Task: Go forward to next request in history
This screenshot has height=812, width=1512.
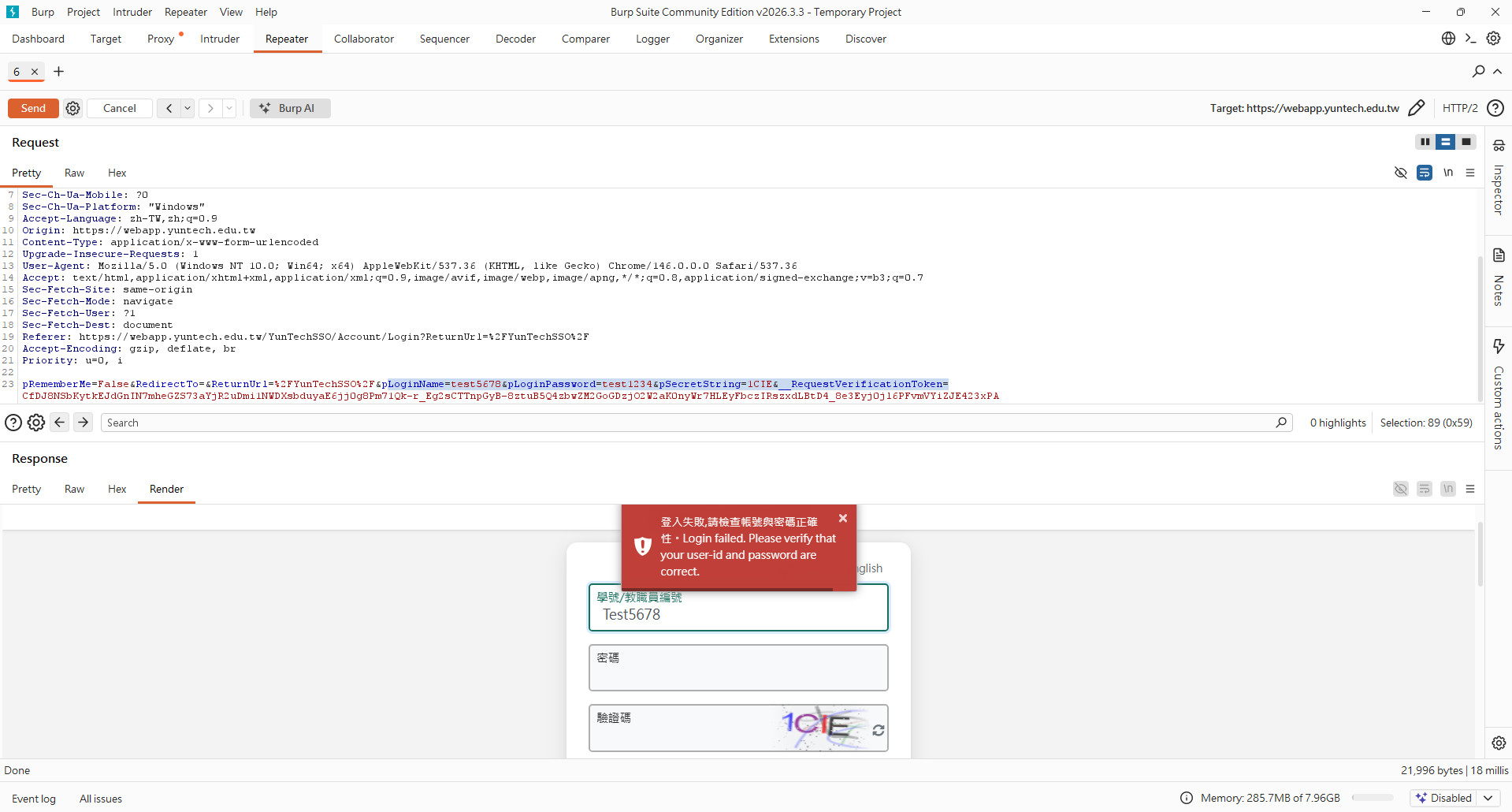Action: 210,108
